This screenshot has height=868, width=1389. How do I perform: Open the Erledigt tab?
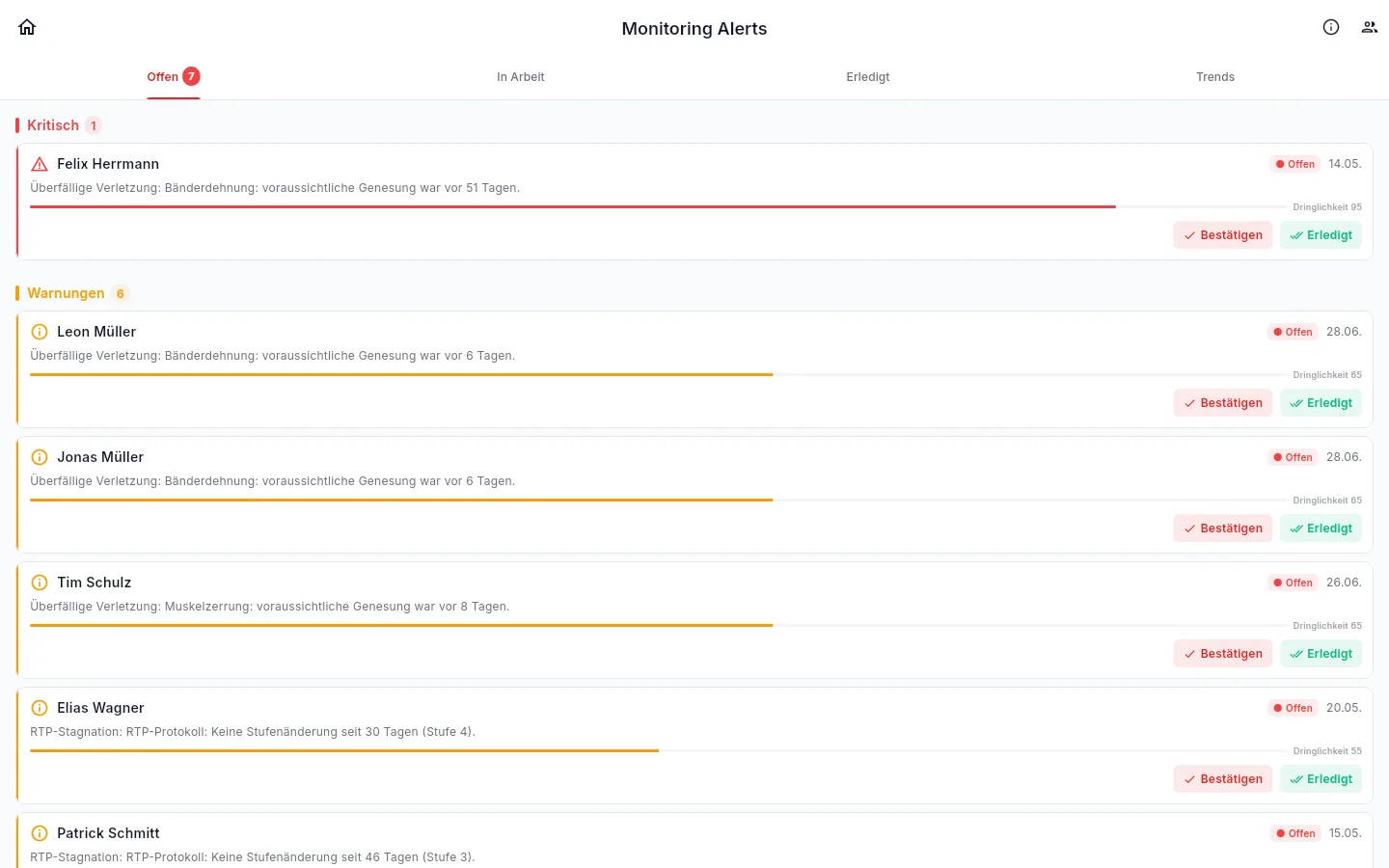point(868,77)
